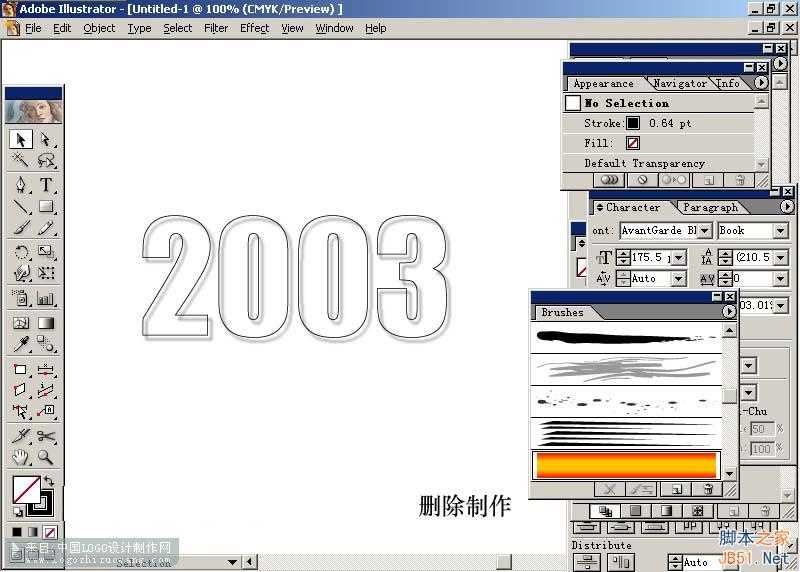Select the Pencil tool
Viewport: 800px width, 572px height.
click(x=46, y=228)
